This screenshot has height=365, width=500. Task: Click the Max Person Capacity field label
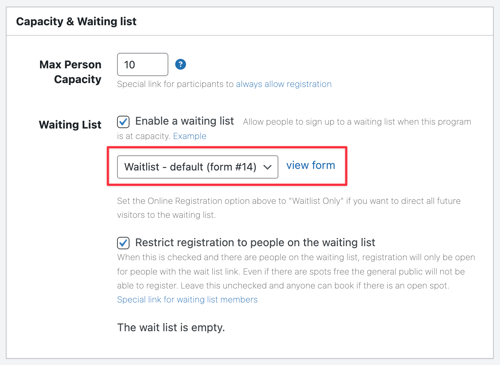click(70, 72)
